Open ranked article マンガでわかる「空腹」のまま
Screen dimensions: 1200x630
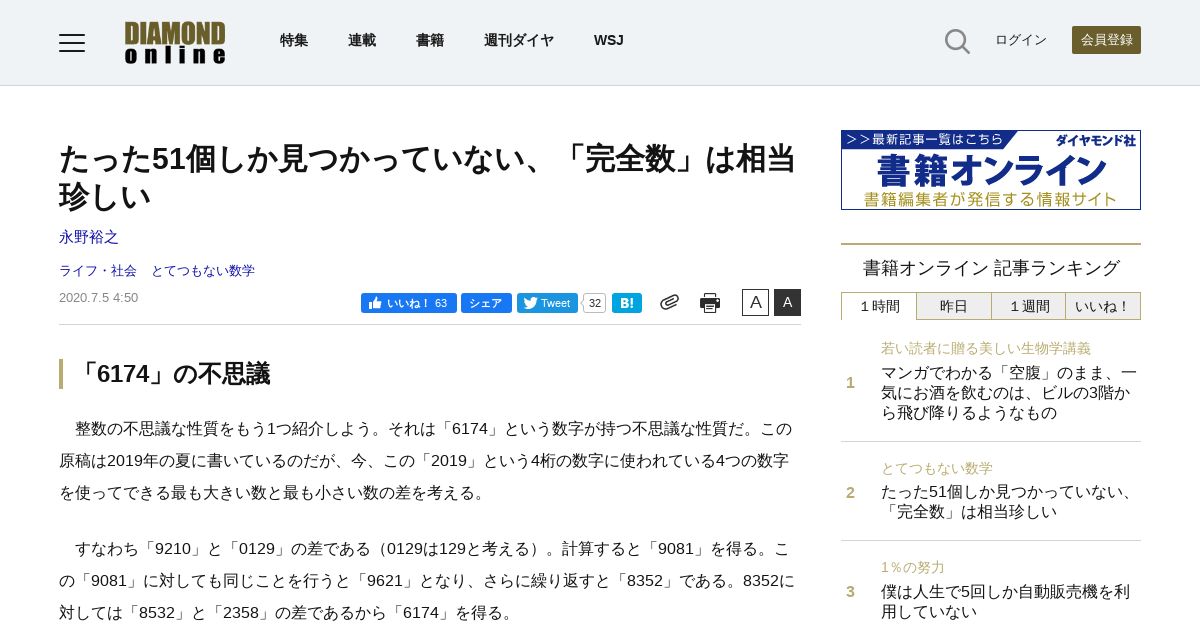click(x=1009, y=393)
